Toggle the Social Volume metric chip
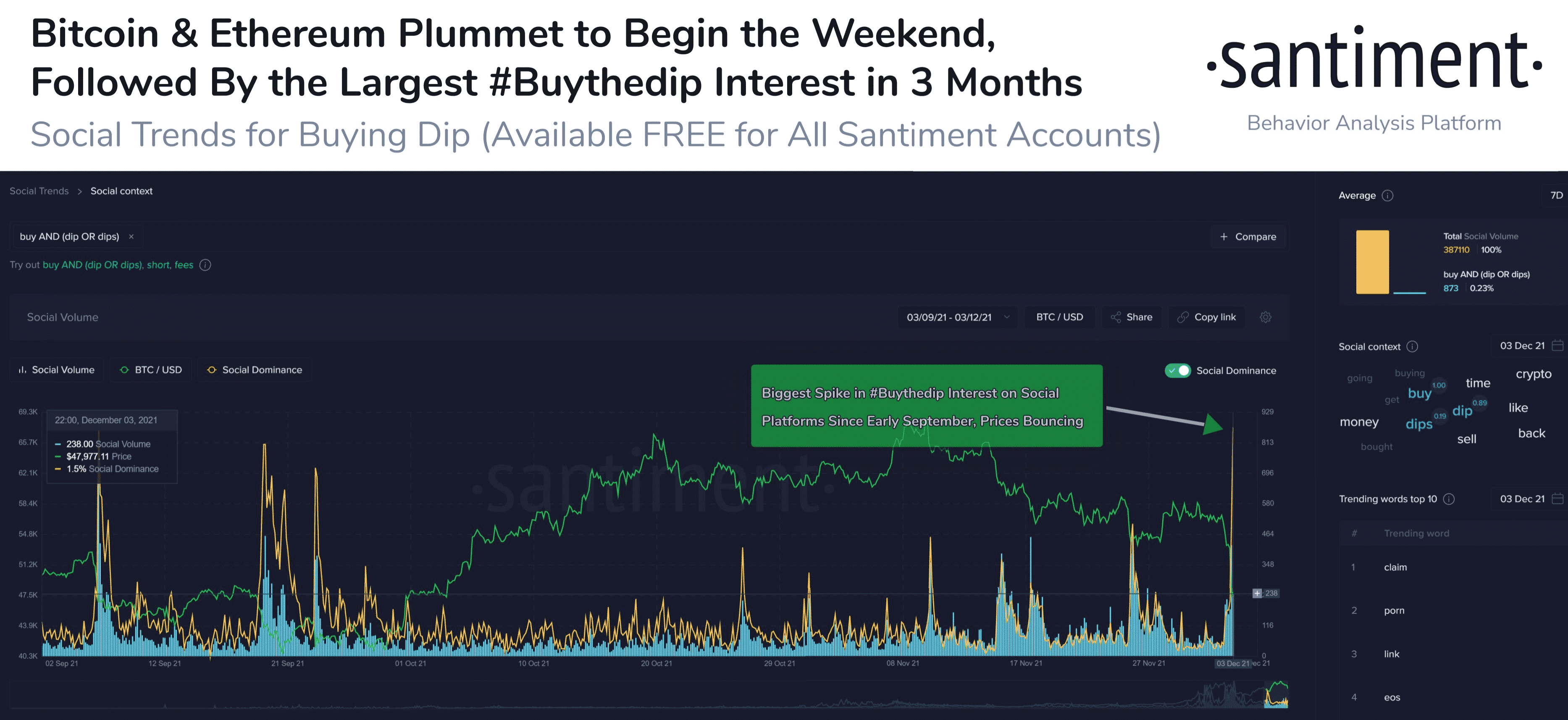 [57, 370]
